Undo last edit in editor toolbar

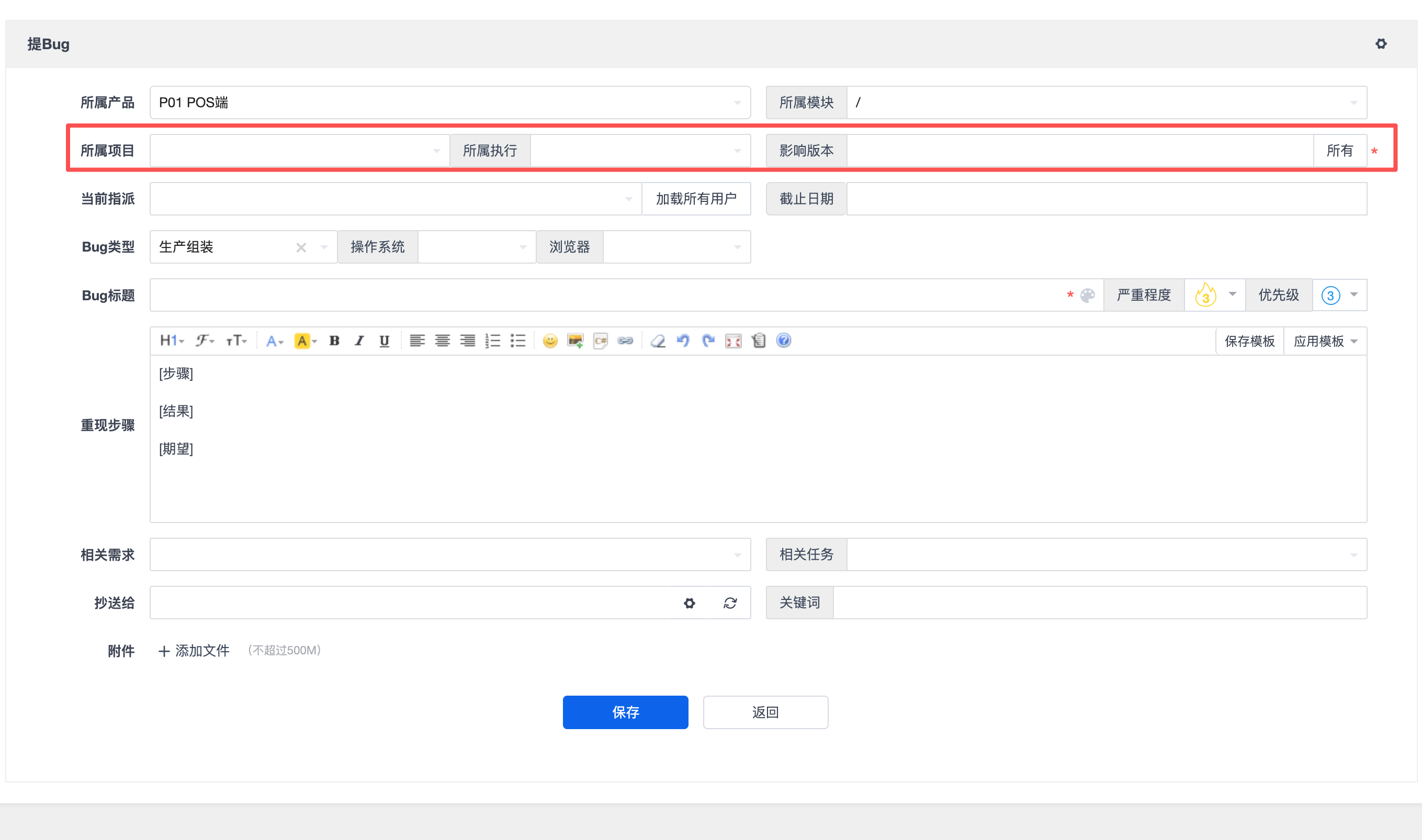[x=683, y=340]
